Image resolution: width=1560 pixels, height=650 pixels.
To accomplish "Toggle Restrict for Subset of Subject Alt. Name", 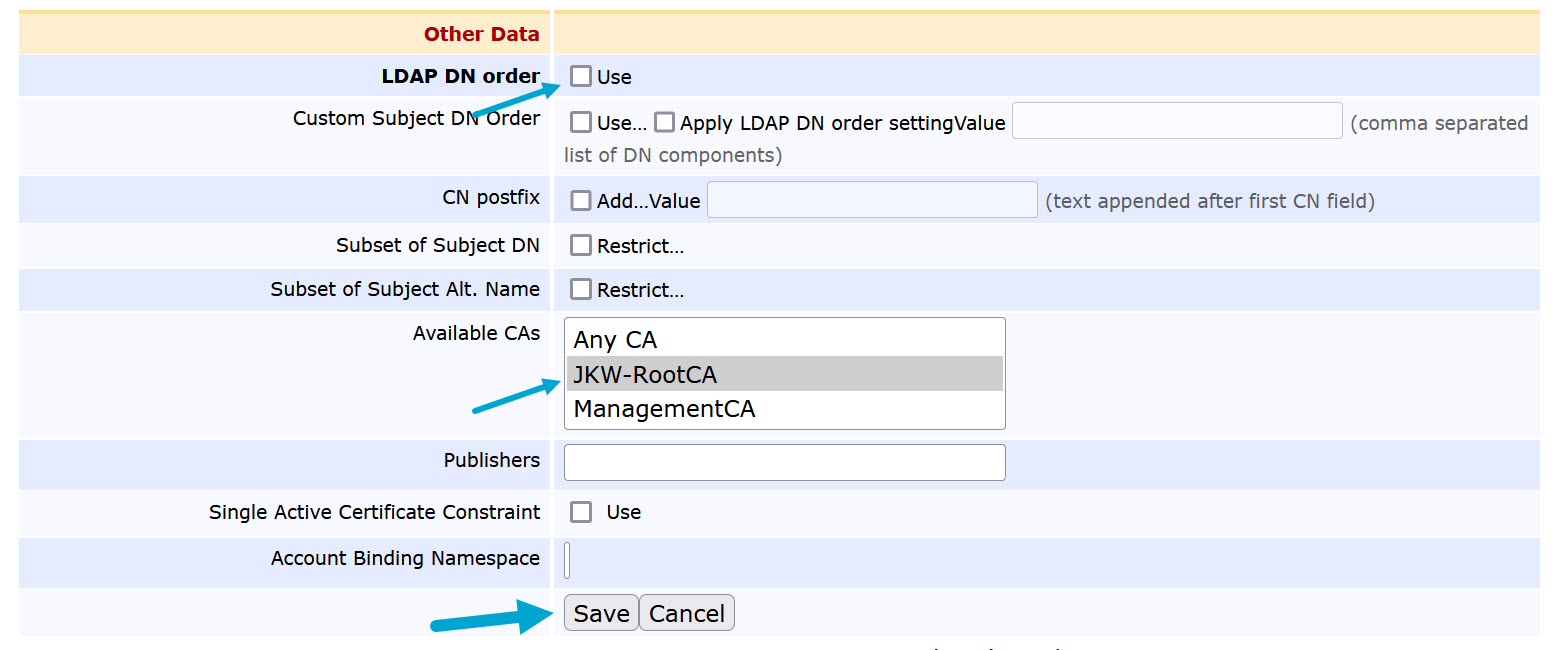I will point(581,290).
